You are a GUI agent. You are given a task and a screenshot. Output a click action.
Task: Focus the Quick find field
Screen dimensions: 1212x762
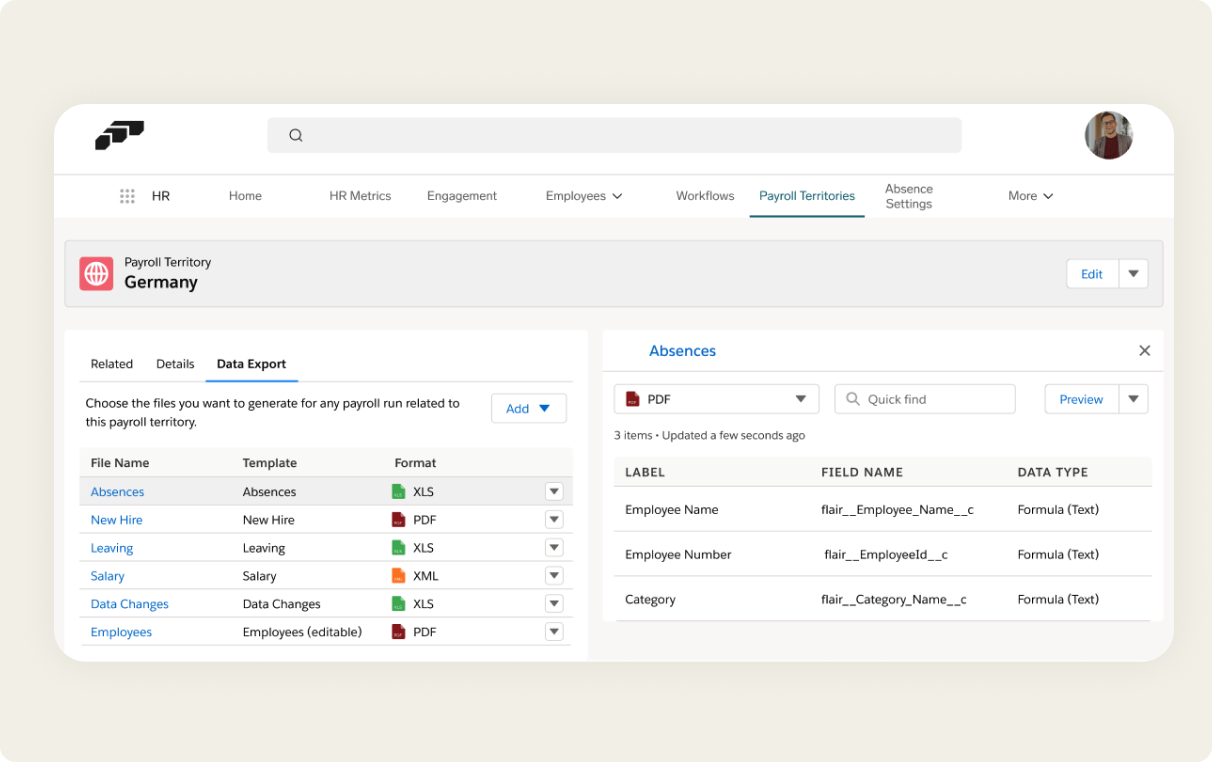925,399
